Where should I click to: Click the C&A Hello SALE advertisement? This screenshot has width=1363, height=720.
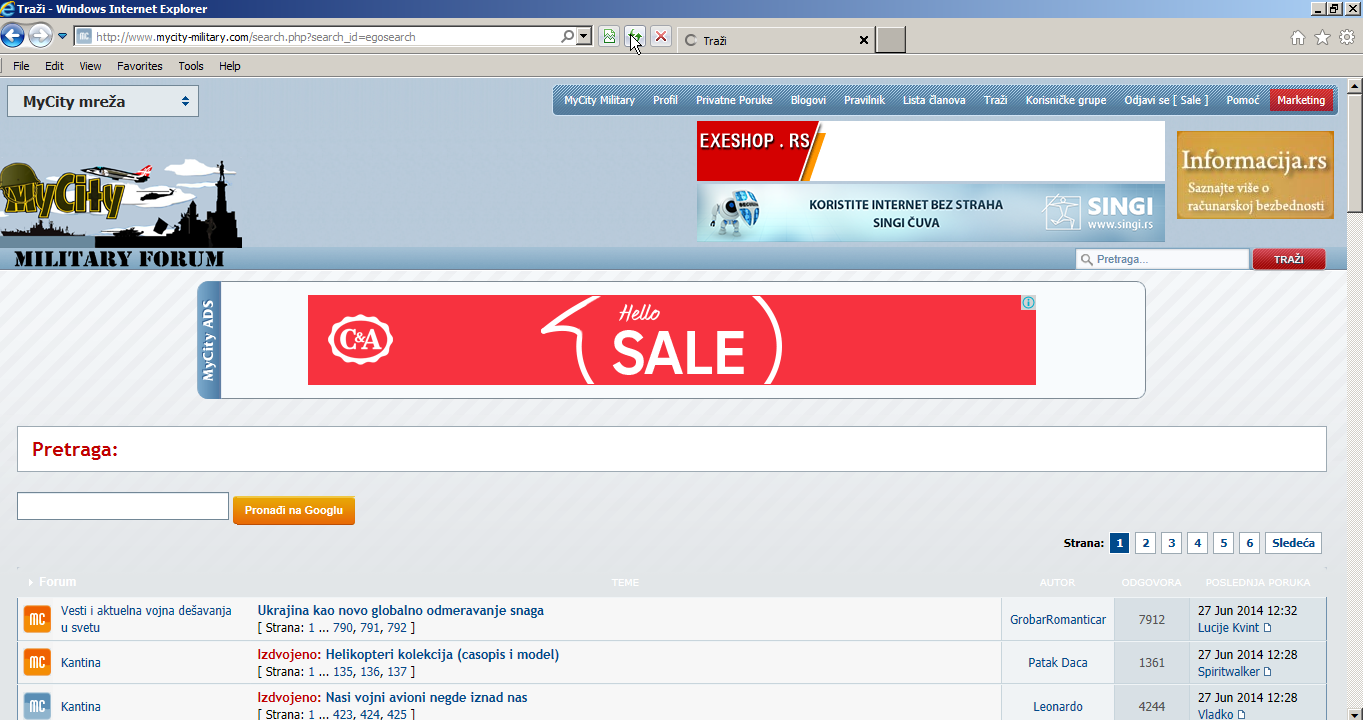tap(672, 340)
